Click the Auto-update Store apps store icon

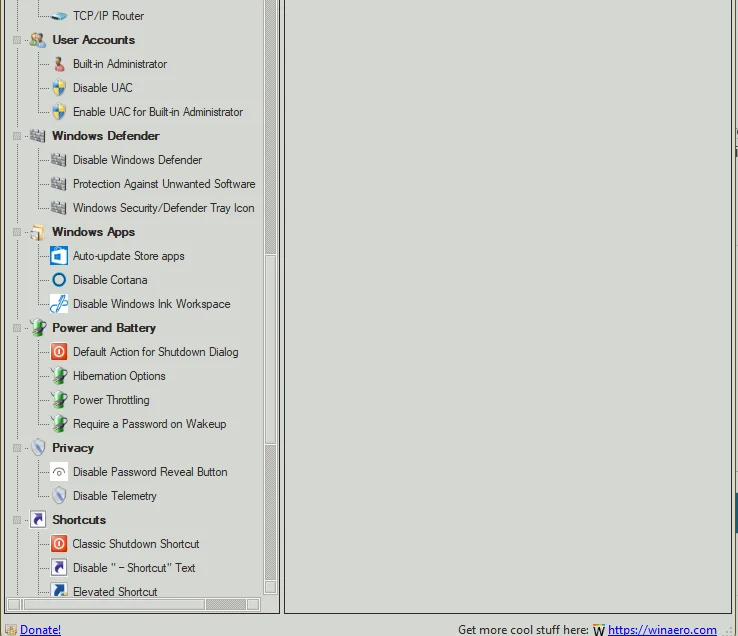click(x=59, y=256)
